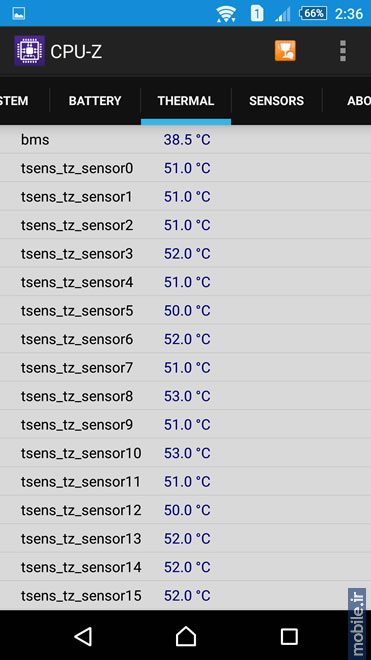Tap the Android back navigation button
The width and height of the screenshot is (371, 660).
point(83,636)
